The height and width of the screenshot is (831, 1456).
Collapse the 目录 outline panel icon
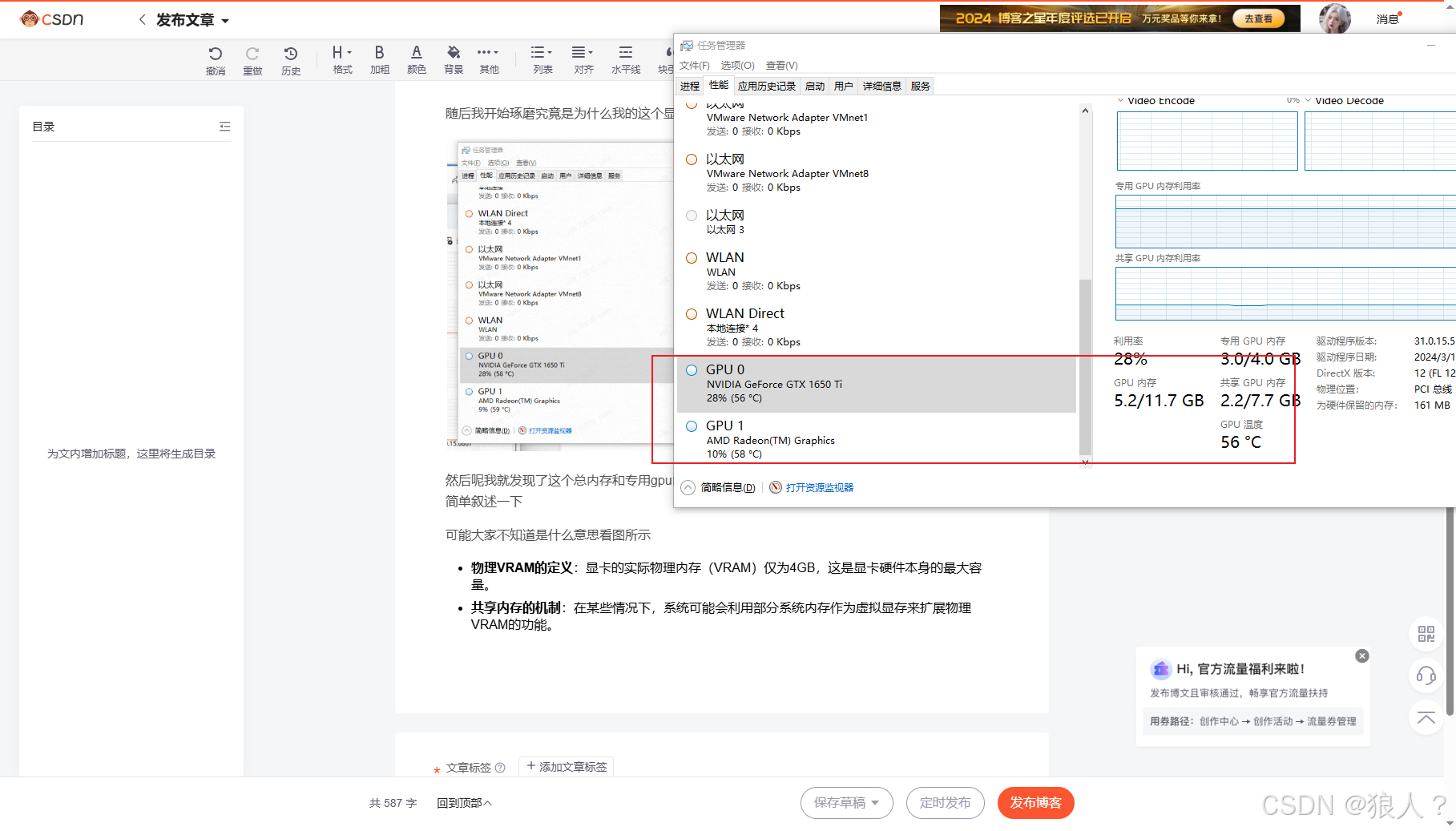tap(224, 127)
